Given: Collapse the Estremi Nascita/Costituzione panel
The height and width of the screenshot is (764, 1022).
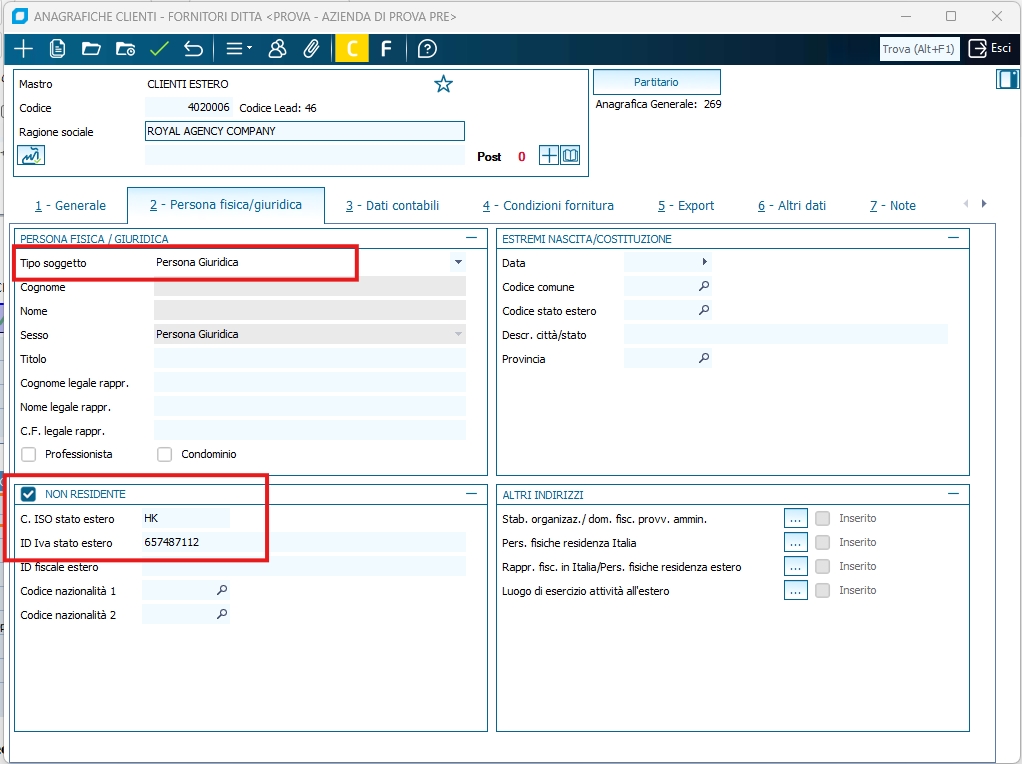Looking at the screenshot, I should point(953,238).
